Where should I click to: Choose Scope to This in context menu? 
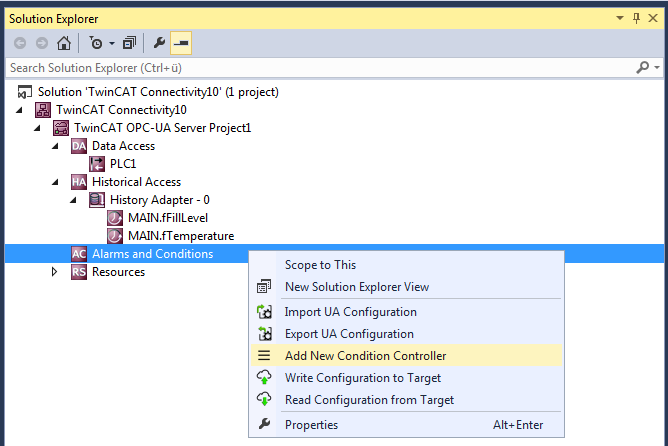pyautogui.click(x=406, y=265)
